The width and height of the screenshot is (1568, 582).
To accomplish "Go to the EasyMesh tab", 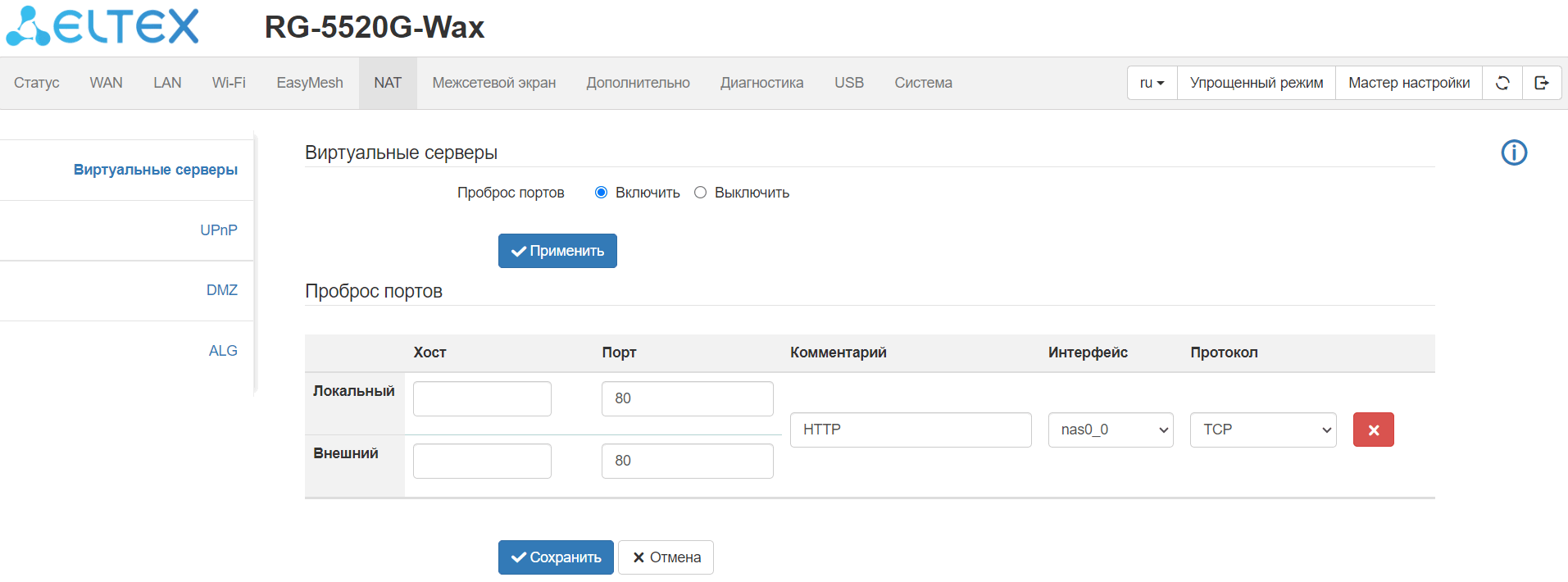I will tap(309, 83).
